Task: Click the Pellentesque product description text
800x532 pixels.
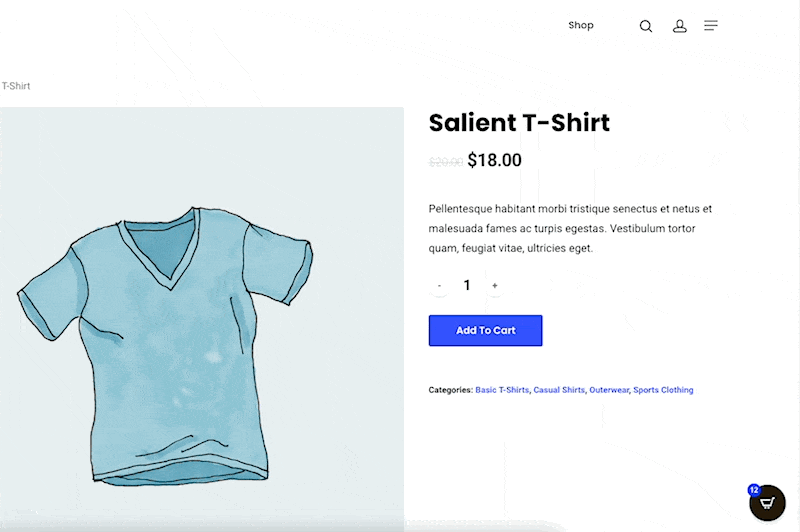Action: (x=570, y=229)
